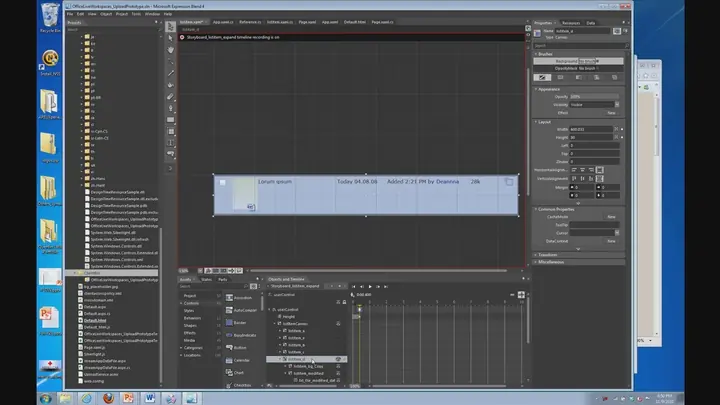Image resolution: width=720 pixels, height=405 pixels.
Task: Click the Brush resources tab icon
Action: [614, 77]
